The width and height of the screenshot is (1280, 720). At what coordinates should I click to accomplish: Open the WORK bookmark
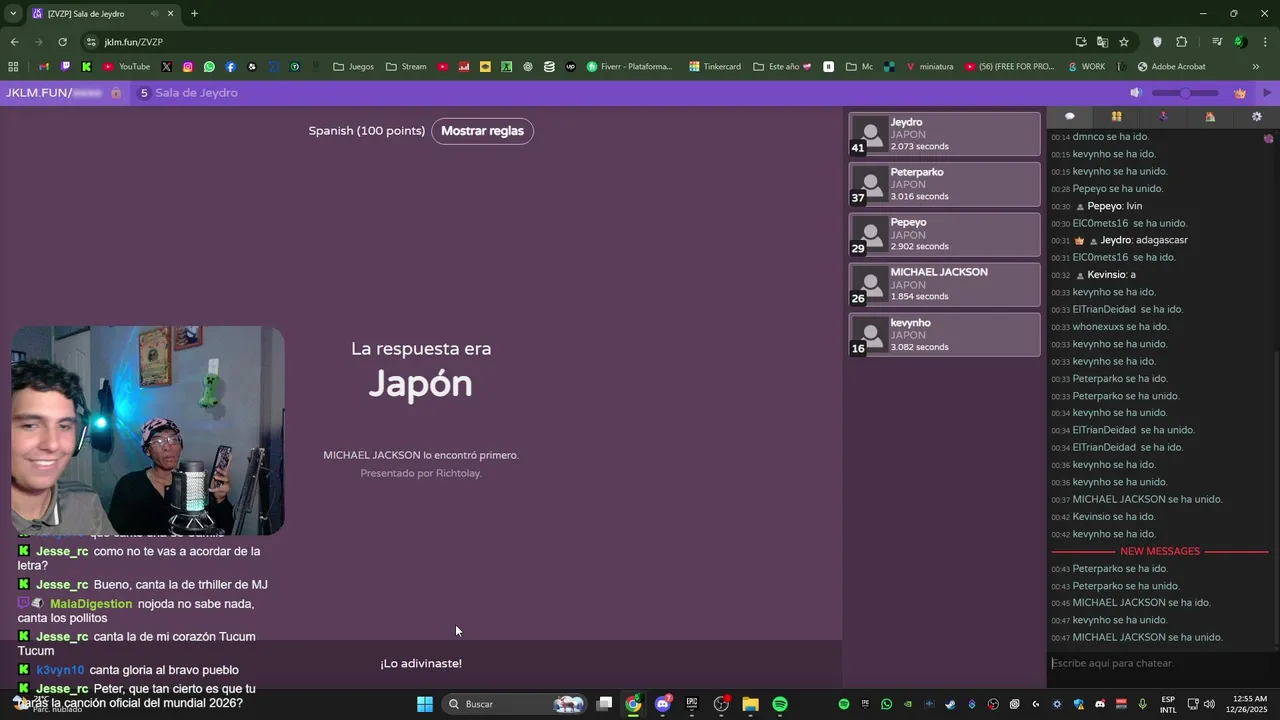click(1087, 67)
